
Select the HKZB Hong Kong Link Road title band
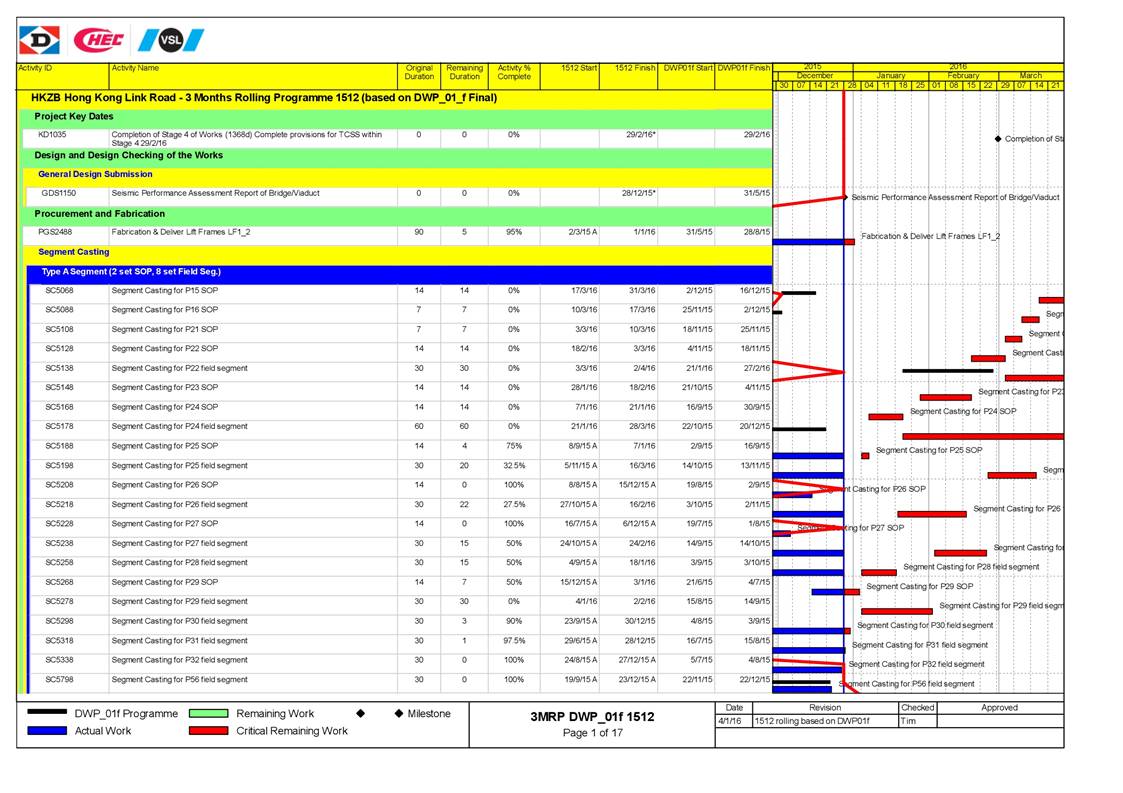pyautogui.click(x=395, y=98)
